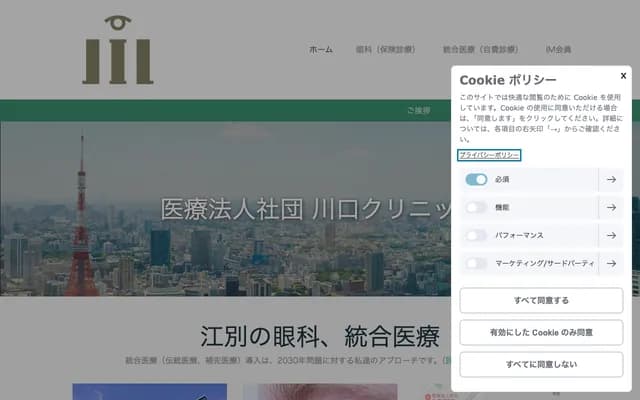The height and width of the screenshot is (400, 640).
Task: Open the IM会員 menu item
Action: (x=558, y=50)
